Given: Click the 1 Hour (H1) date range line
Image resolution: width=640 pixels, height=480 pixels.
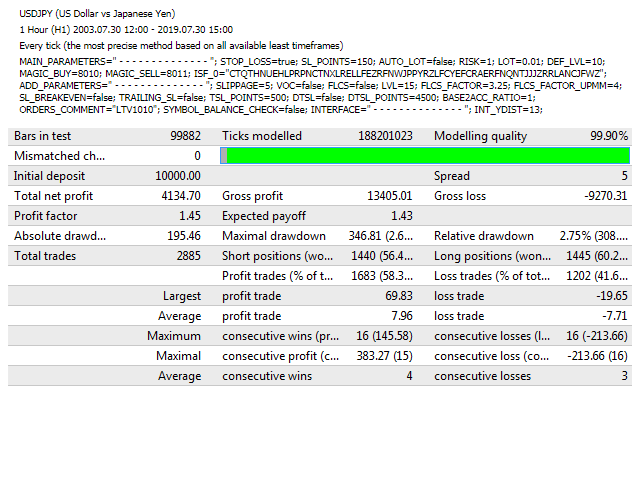Looking at the screenshot, I should click(126, 30).
